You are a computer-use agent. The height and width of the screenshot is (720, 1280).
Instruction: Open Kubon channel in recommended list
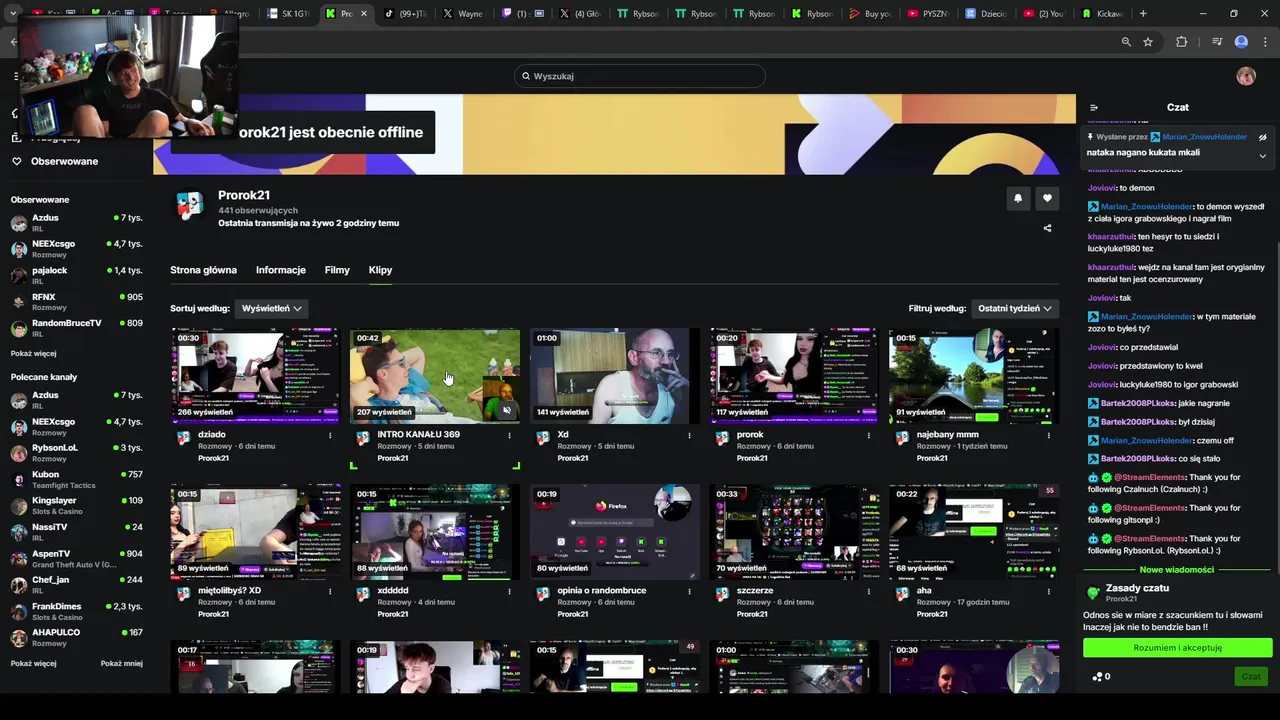[76, 479]
